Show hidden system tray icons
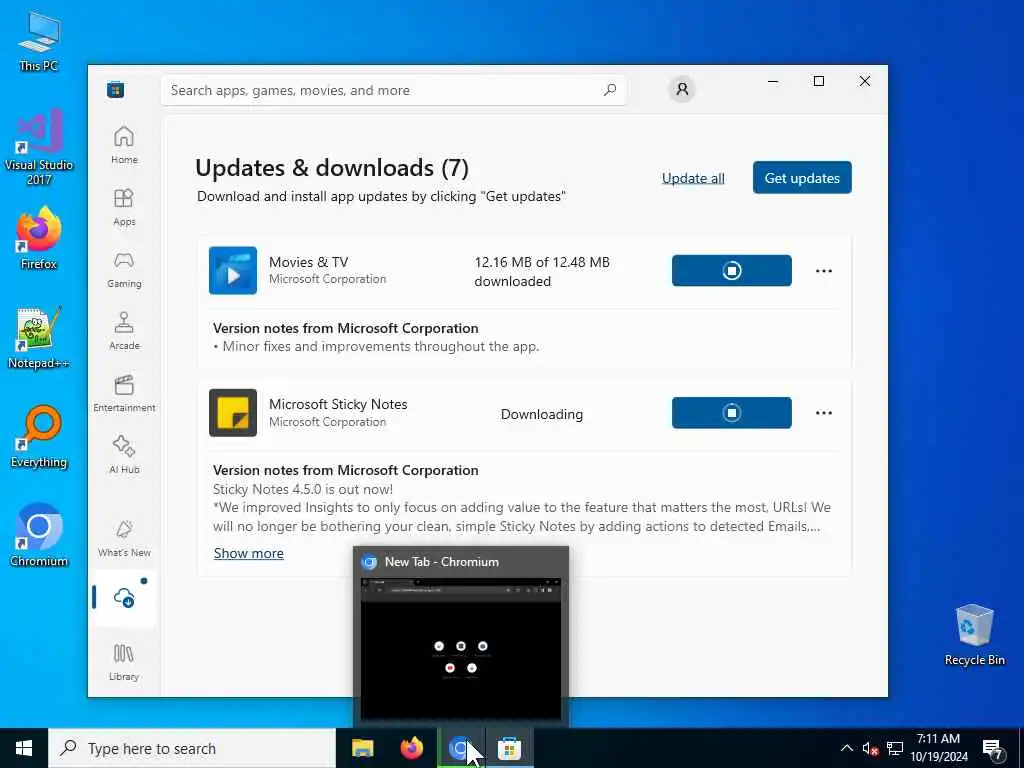The width and height of the screenshot is (1024, 768). (846, 748)
